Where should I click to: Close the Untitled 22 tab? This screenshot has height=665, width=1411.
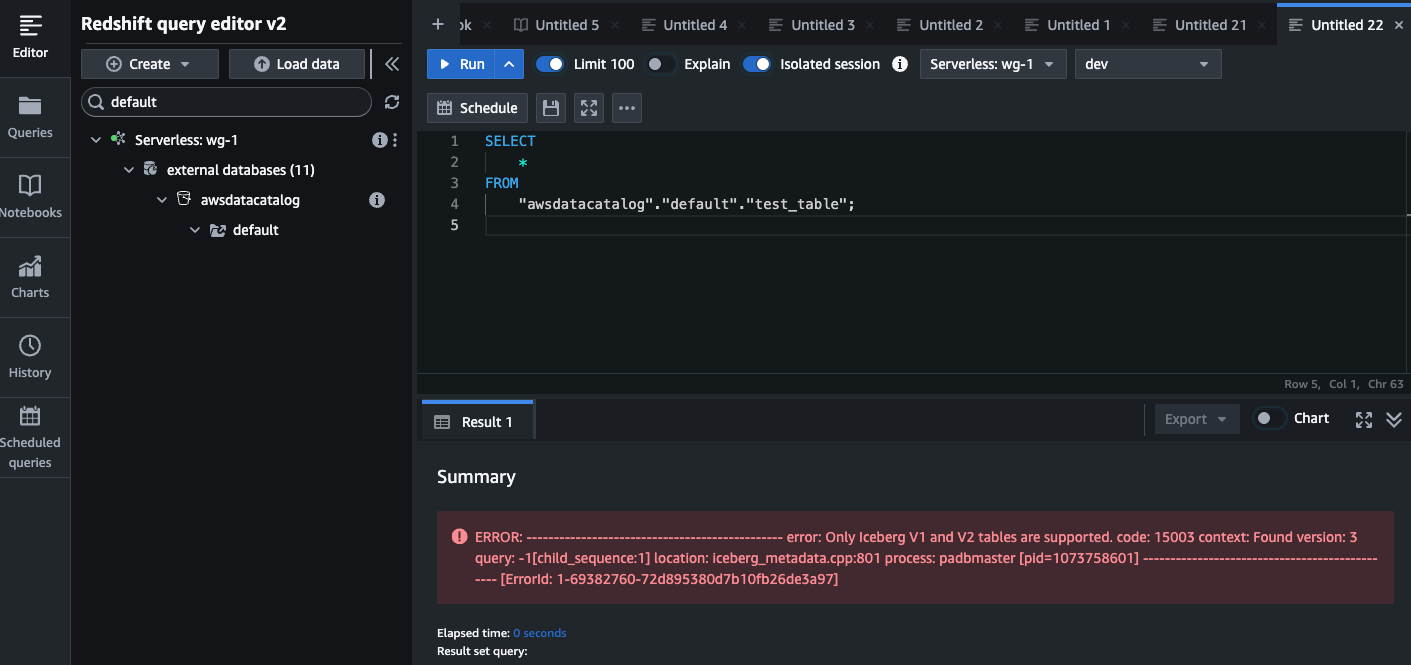1398,25
